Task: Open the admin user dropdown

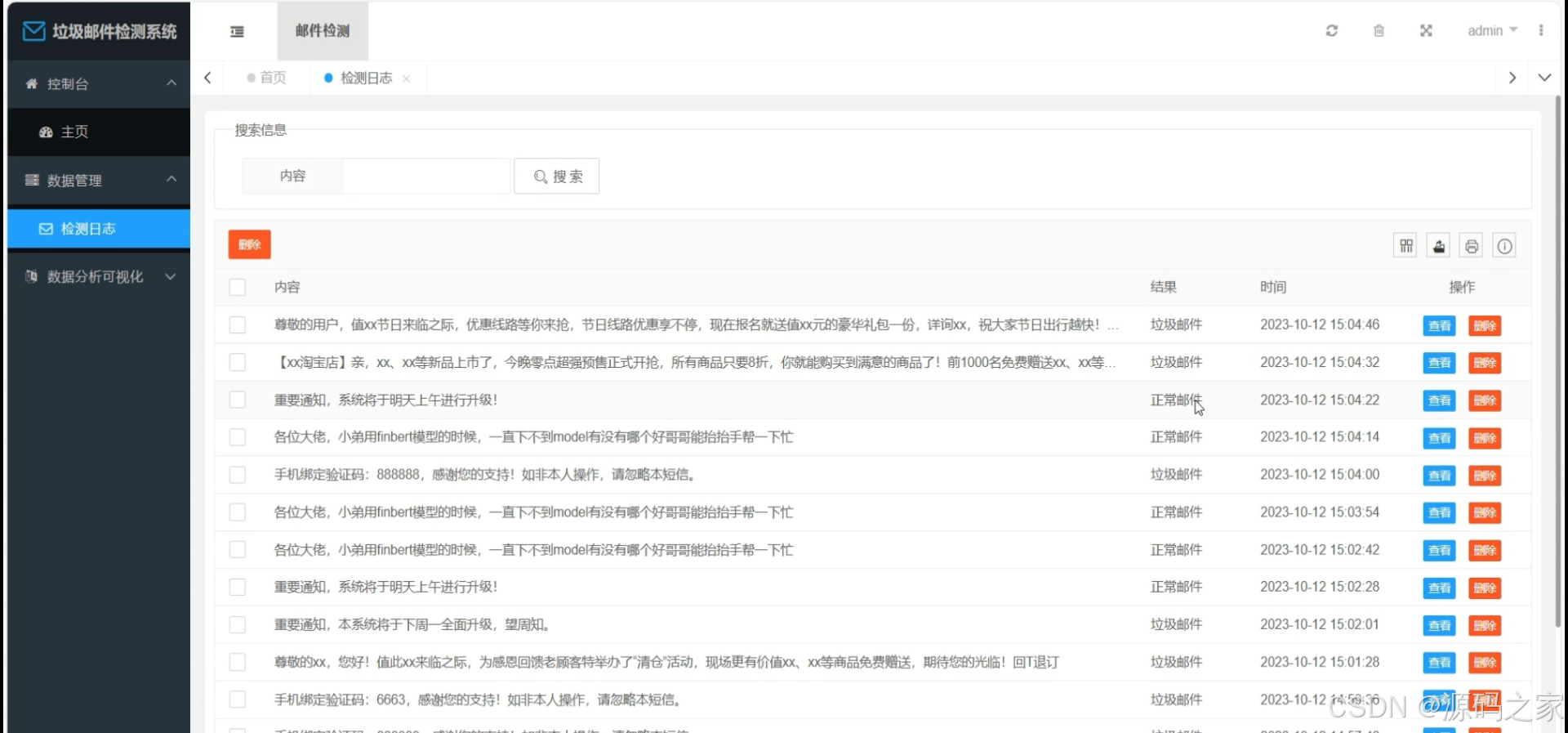Action: [1492, 30]
